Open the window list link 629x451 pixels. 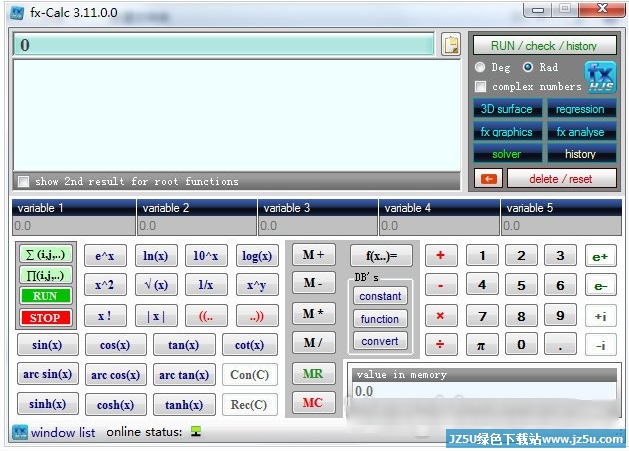pos(63,433)
